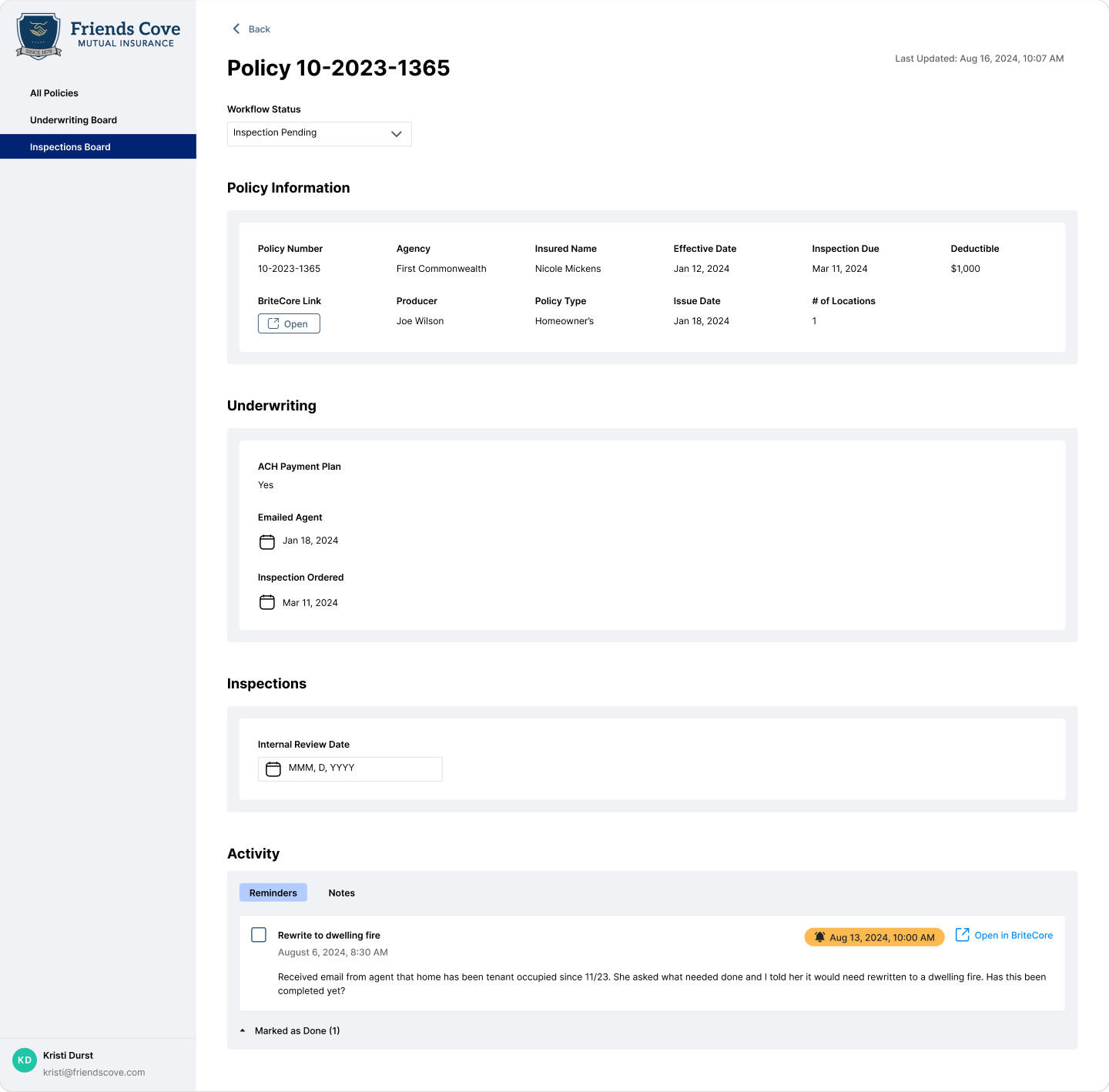The width and height of the screenshot is (1109, 1092).
Task: Click the Inspection Ordered calendar icon
Action: pos(266,602)
